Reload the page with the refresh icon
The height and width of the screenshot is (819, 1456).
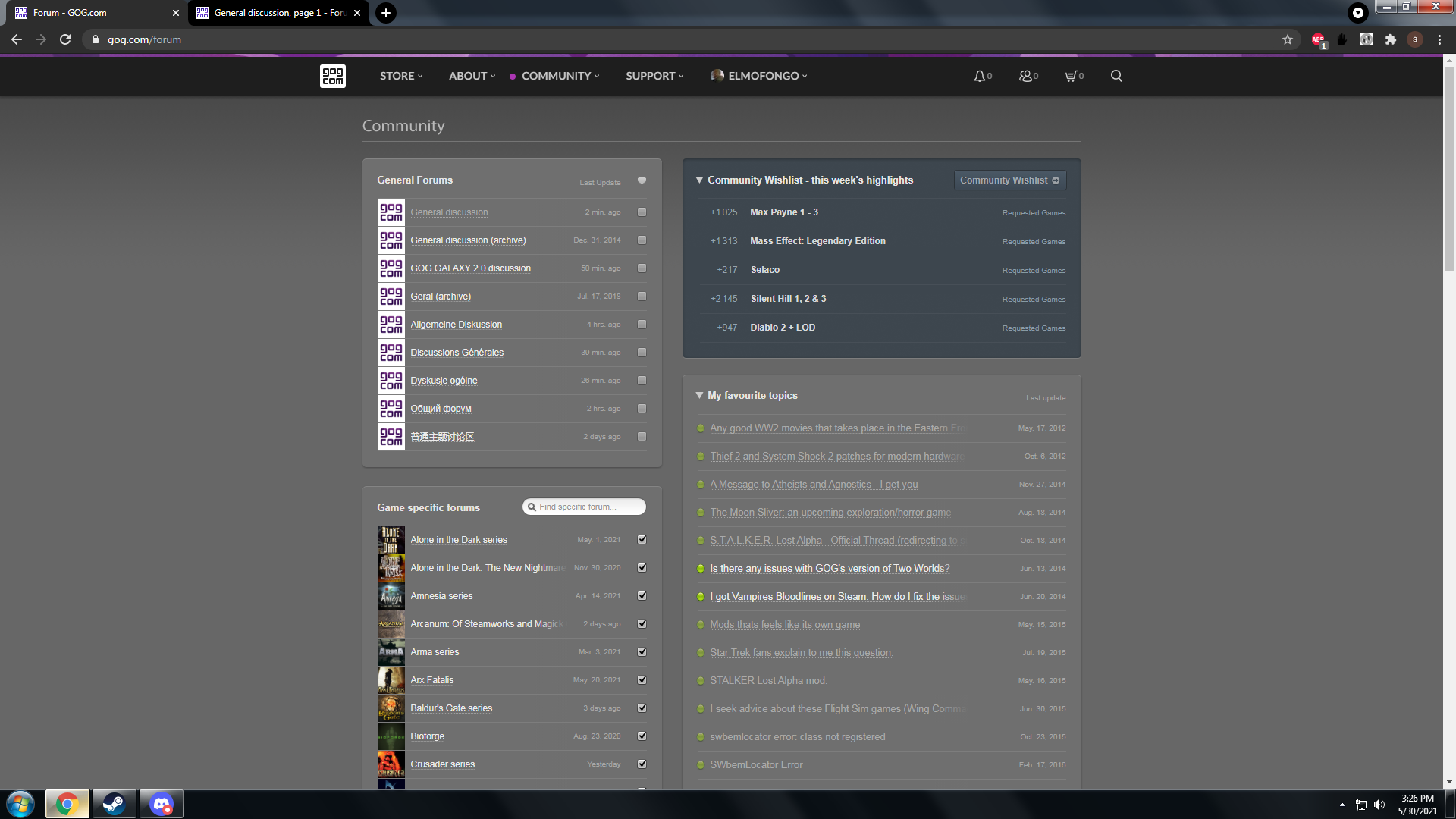tap(65, 39)
